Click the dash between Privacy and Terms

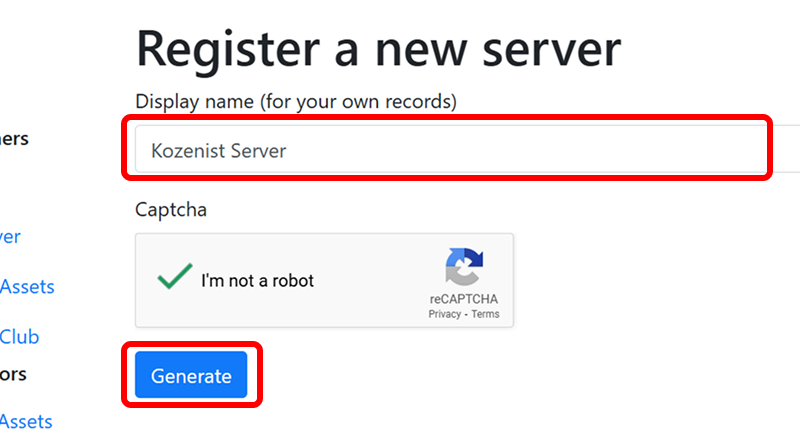466,315
